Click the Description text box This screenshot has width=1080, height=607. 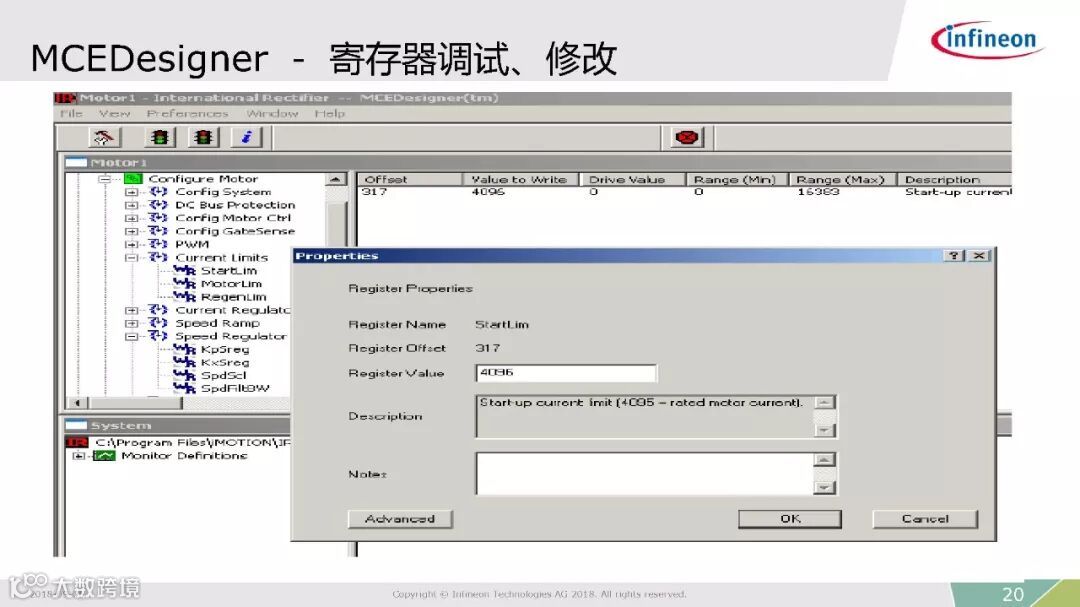tap(645, 416)
